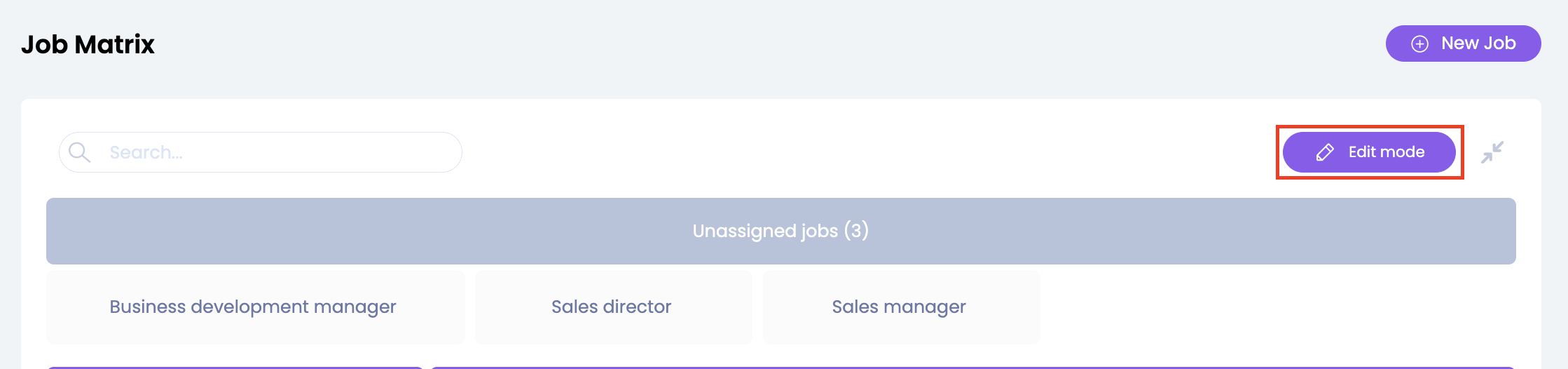
Task: Click the magnifying glass search icon
Action: (79, 152)
